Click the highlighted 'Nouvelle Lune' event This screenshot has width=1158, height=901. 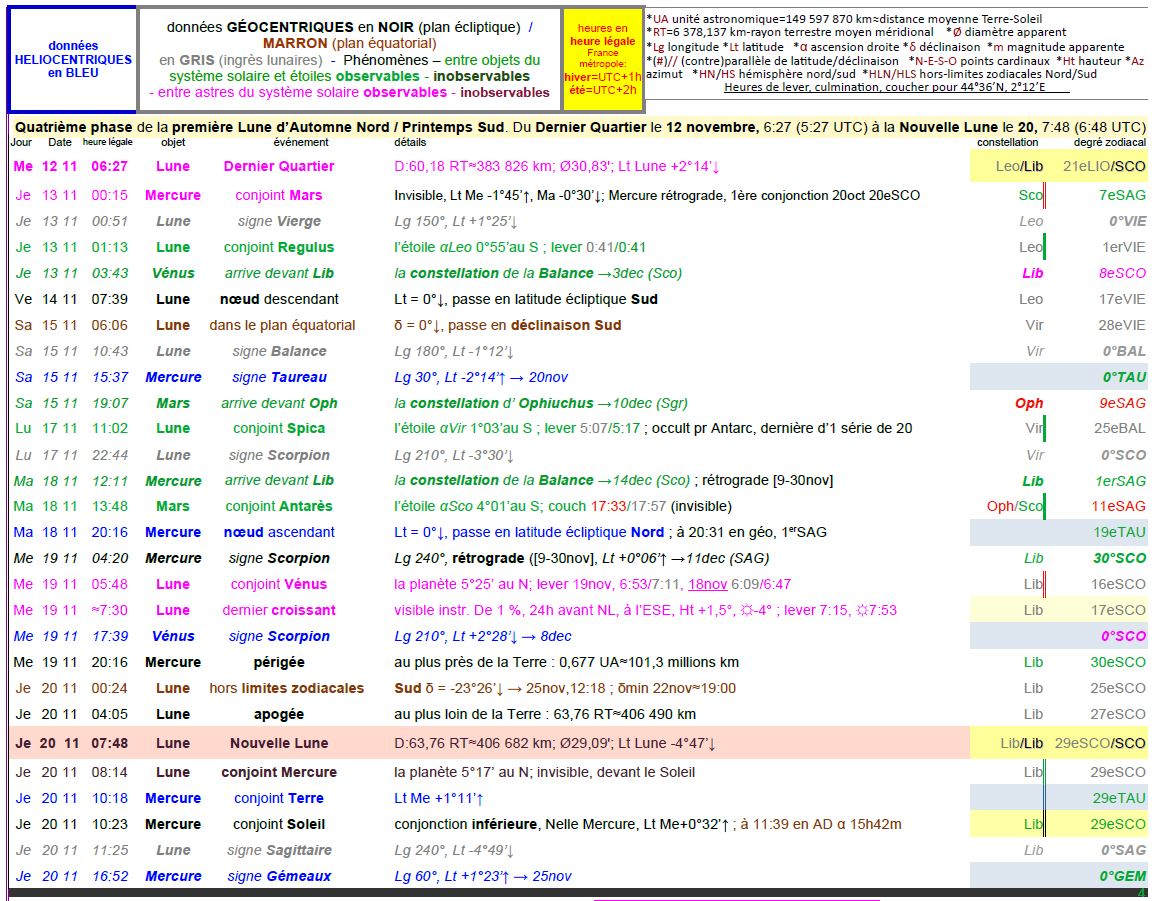tap(278, 743)
